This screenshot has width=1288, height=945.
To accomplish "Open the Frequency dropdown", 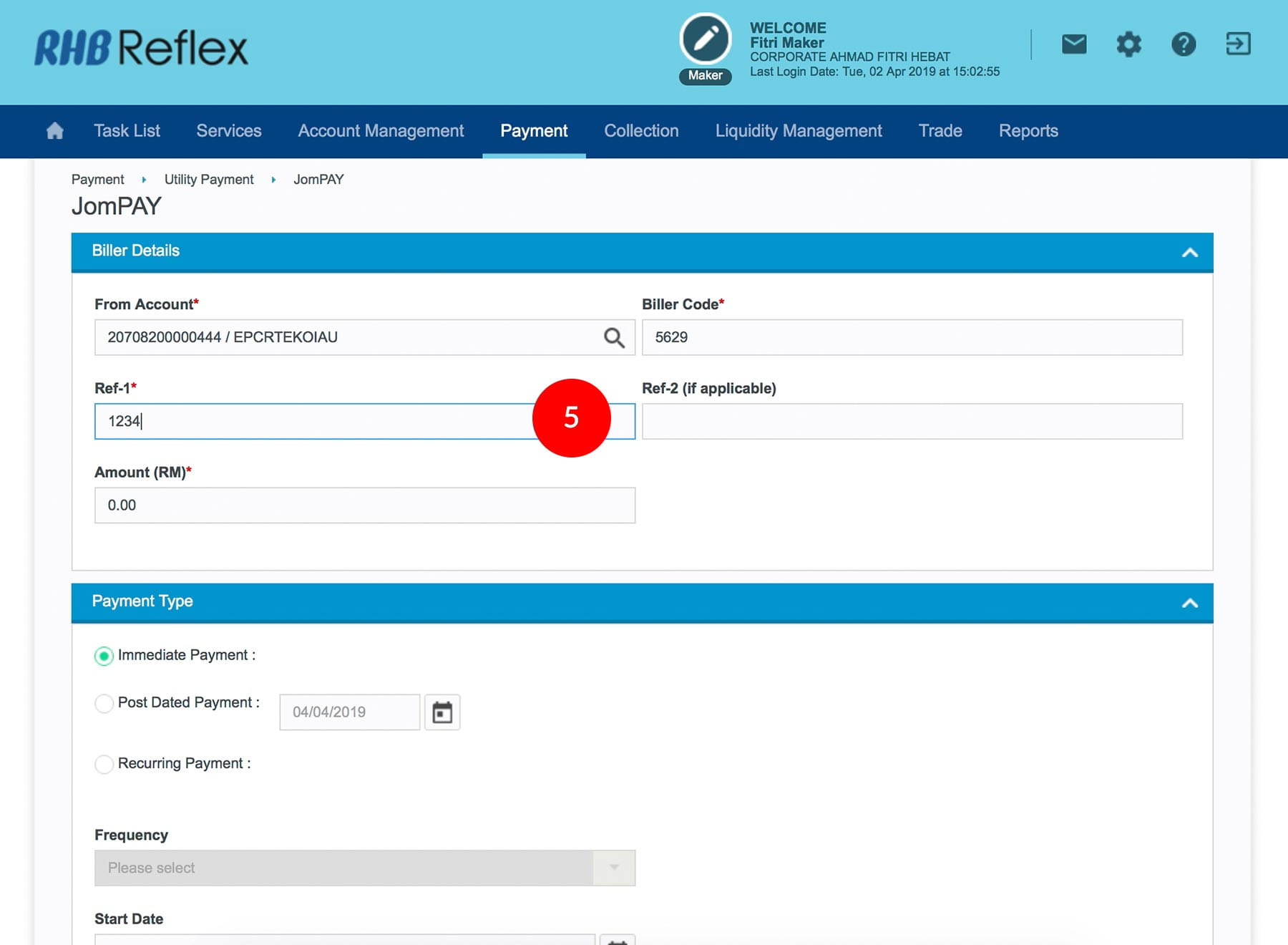I will click(364, 868).
